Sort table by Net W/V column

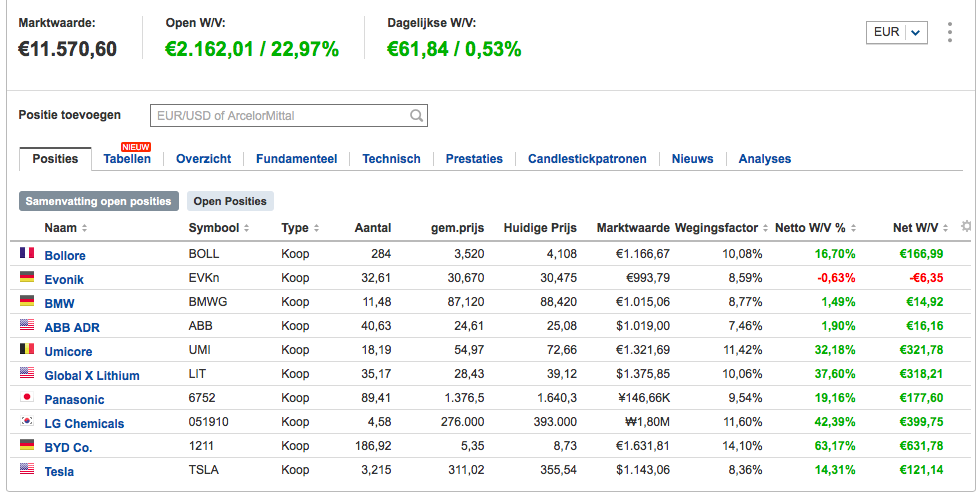point(921,228)
